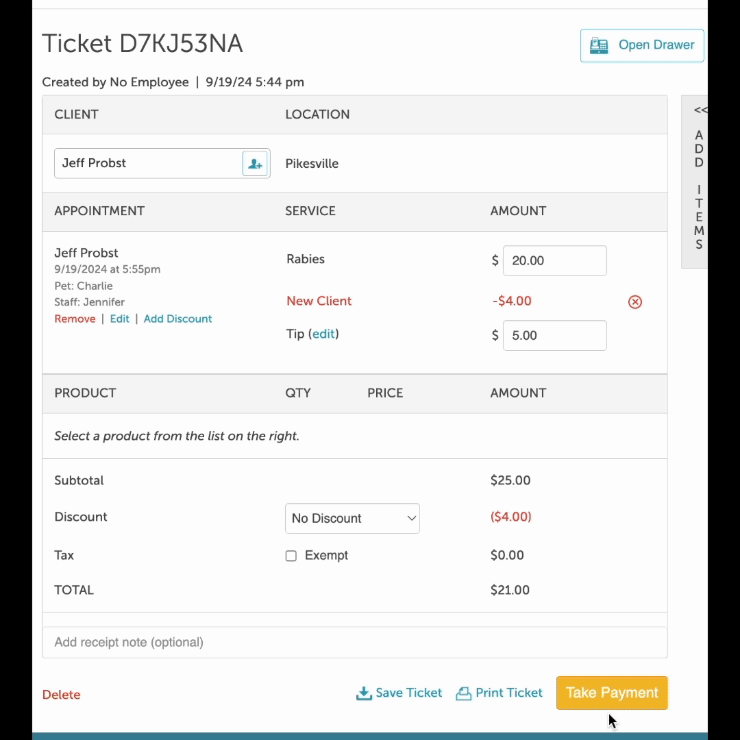Click the Rabies service amount field

coord(554,260)
